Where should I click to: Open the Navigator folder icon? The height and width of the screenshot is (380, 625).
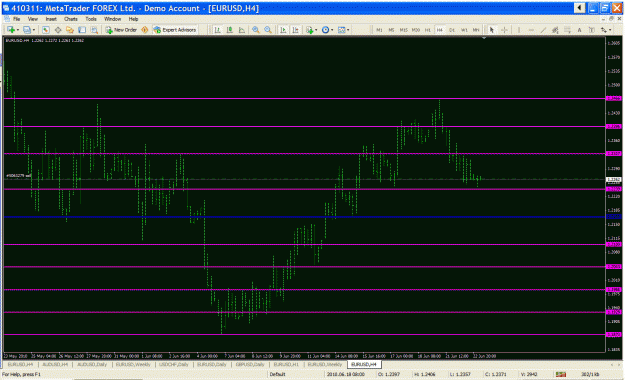[x=70, y=30]
